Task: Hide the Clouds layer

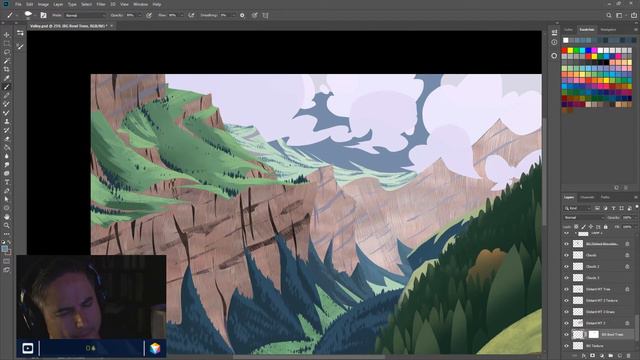Action: pos(566,255)
